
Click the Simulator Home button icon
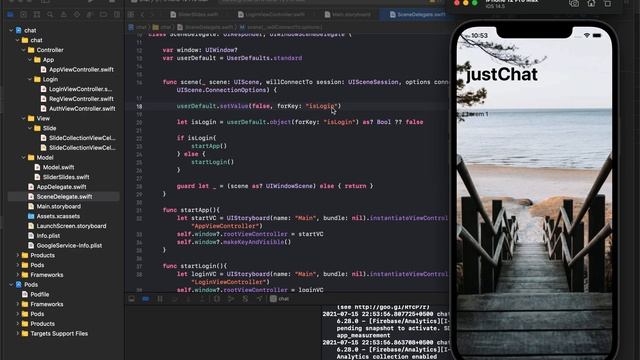(591, 4)
